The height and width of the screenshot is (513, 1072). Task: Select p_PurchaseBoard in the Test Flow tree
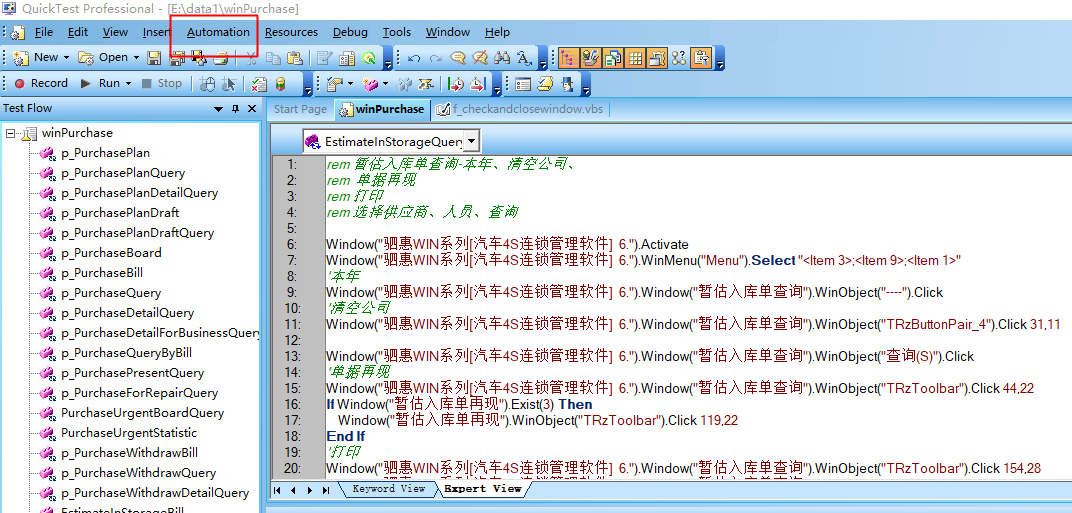coord(111,253)
